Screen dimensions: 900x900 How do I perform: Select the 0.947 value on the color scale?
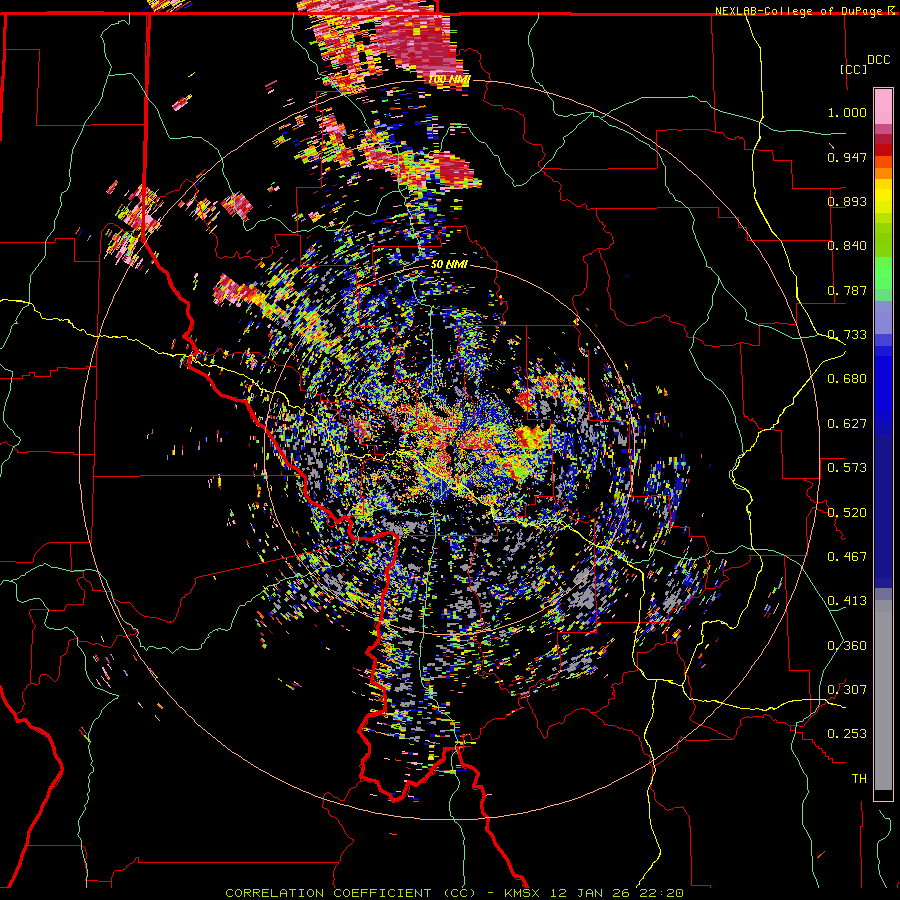point(847,157)
